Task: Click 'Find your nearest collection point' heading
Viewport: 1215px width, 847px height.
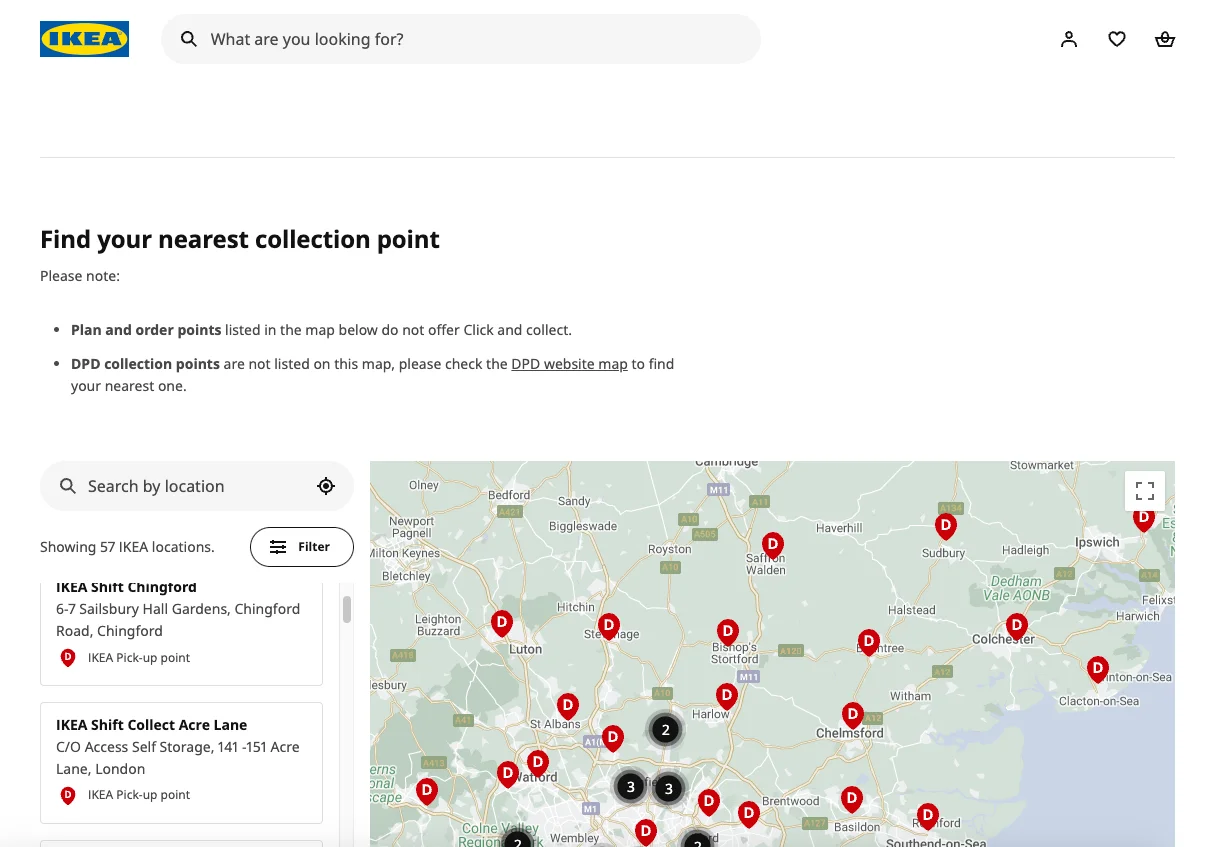Action: pos(240,240)
